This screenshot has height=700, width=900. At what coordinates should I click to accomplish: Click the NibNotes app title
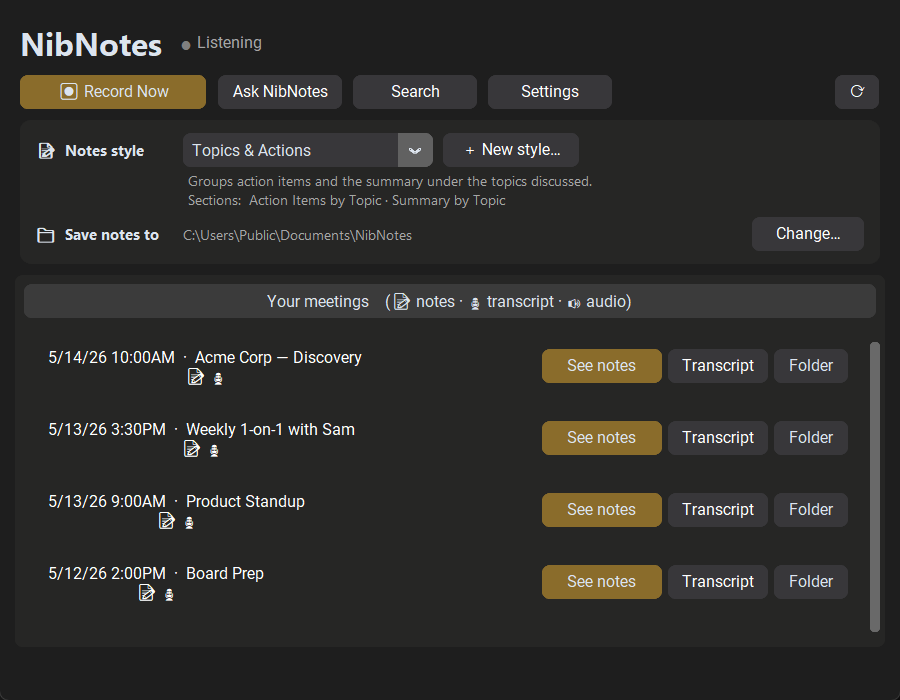(x=91, y=45)
